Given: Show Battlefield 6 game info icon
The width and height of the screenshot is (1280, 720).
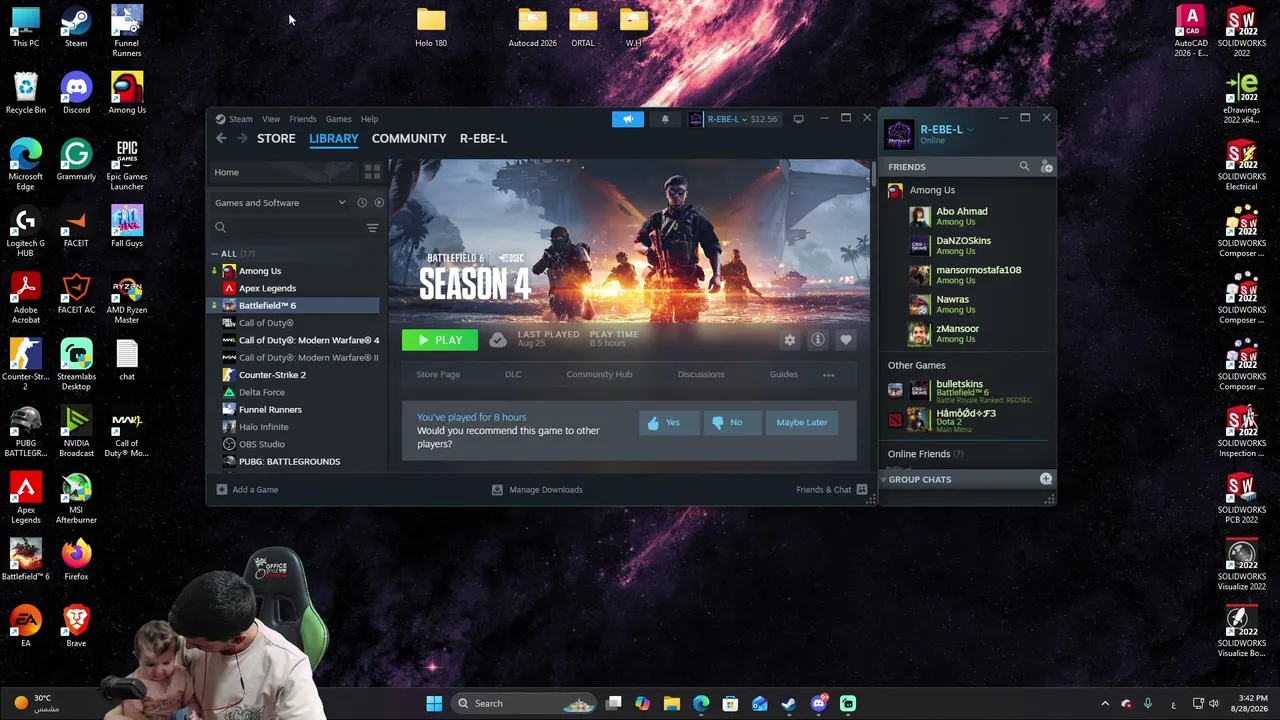Looking at the screenshot, I should [817, 340].
